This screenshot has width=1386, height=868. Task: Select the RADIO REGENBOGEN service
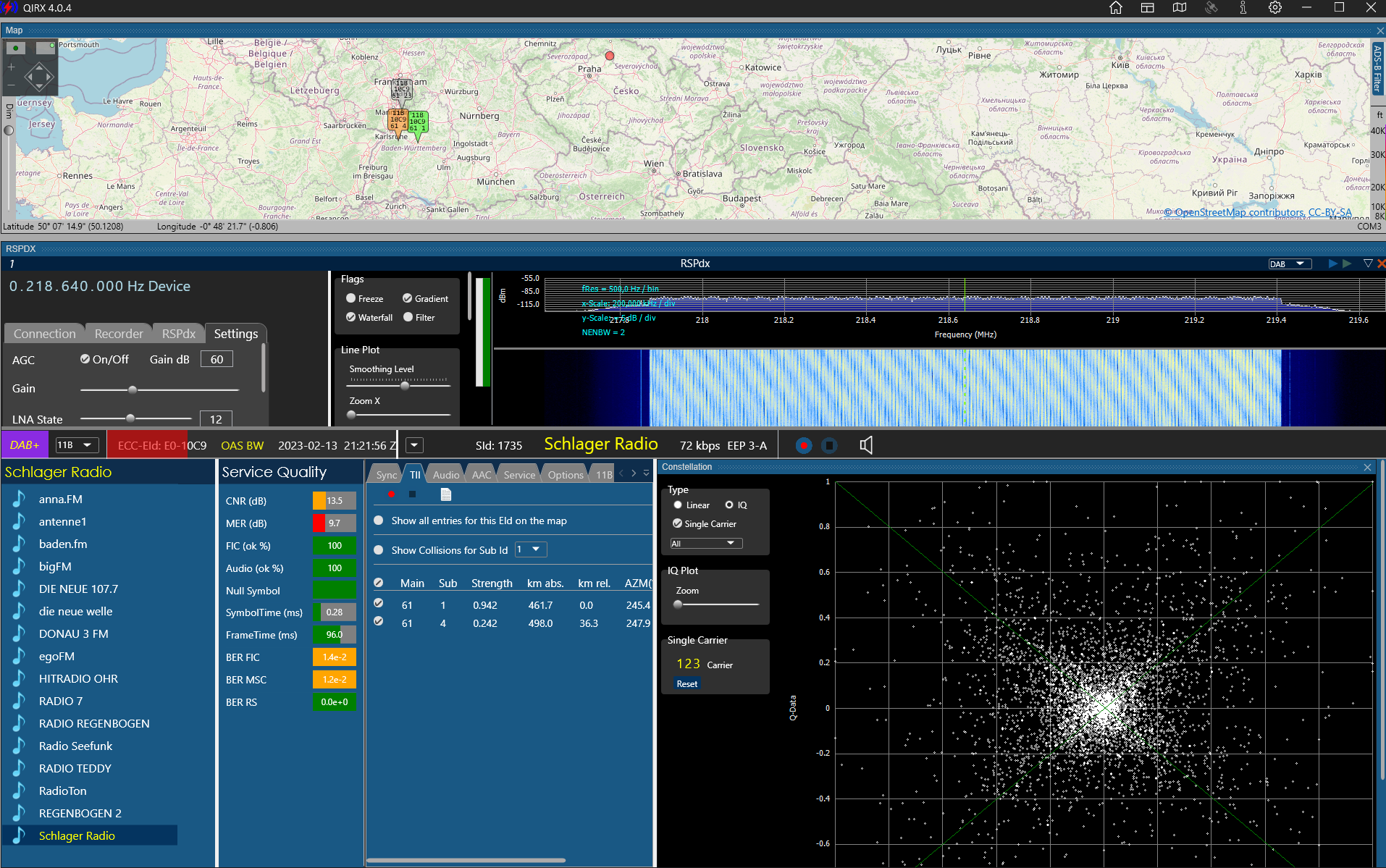94,723
